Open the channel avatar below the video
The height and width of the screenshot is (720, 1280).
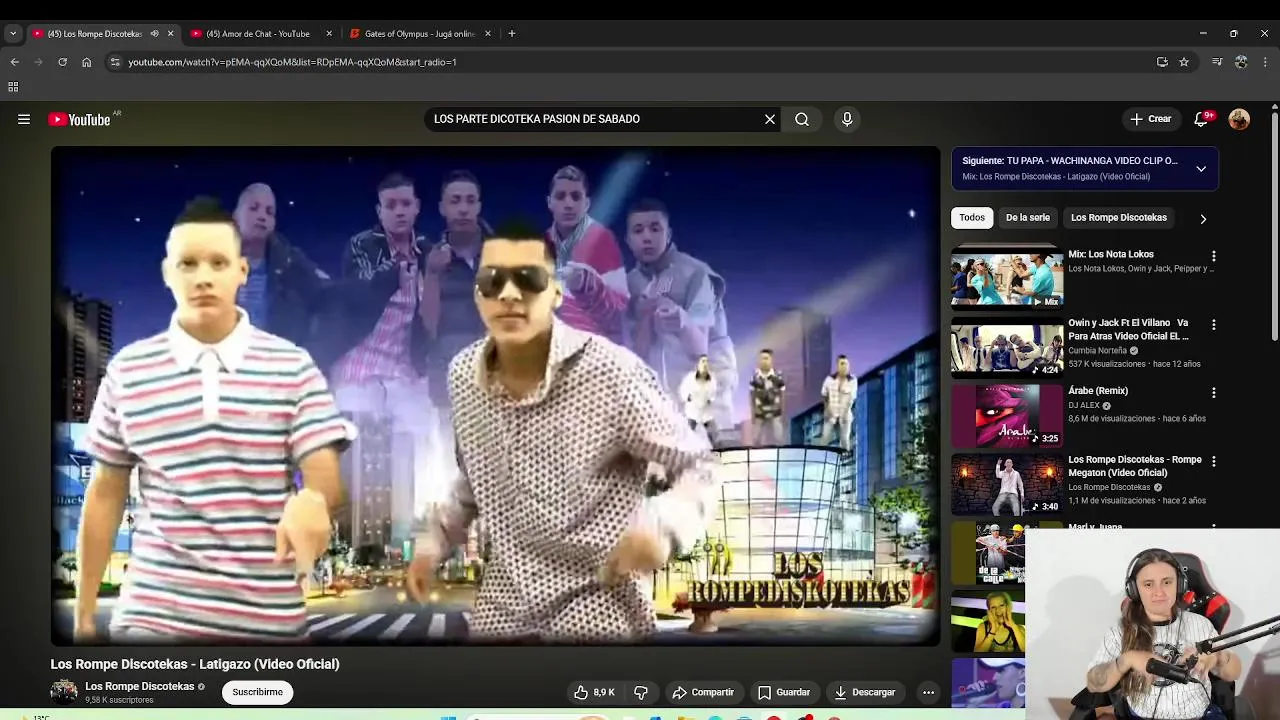64,691
